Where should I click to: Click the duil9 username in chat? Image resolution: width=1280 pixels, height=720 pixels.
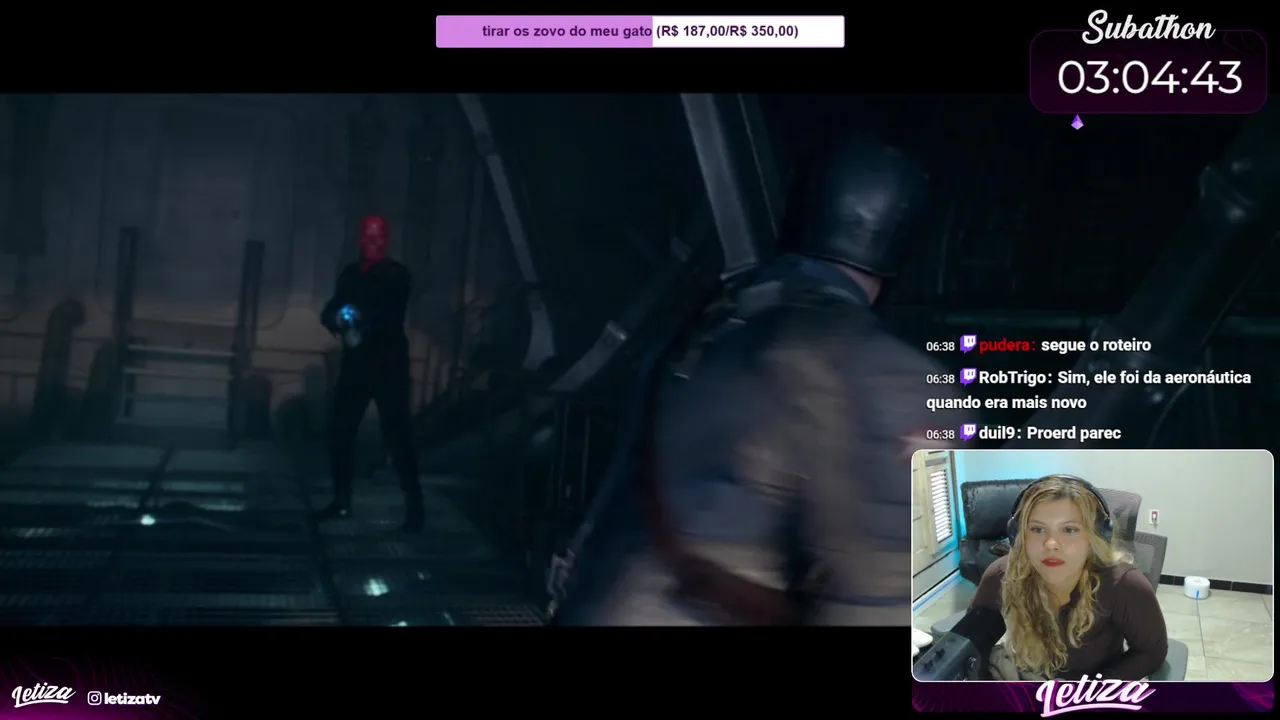[x=999, y=433]
